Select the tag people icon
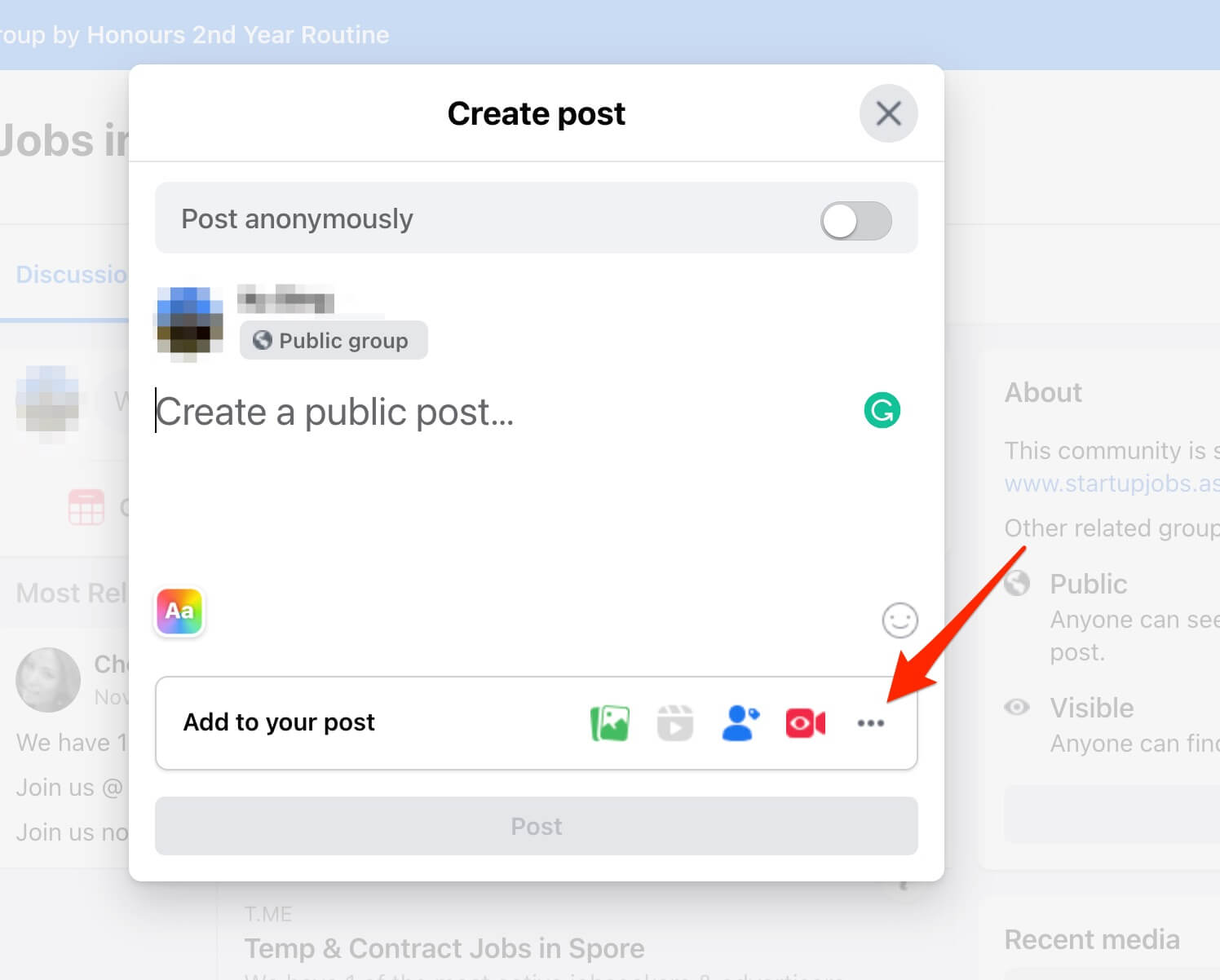Image resolution: width=1220 pixels, height=980 pixels. tap(740, 723)
